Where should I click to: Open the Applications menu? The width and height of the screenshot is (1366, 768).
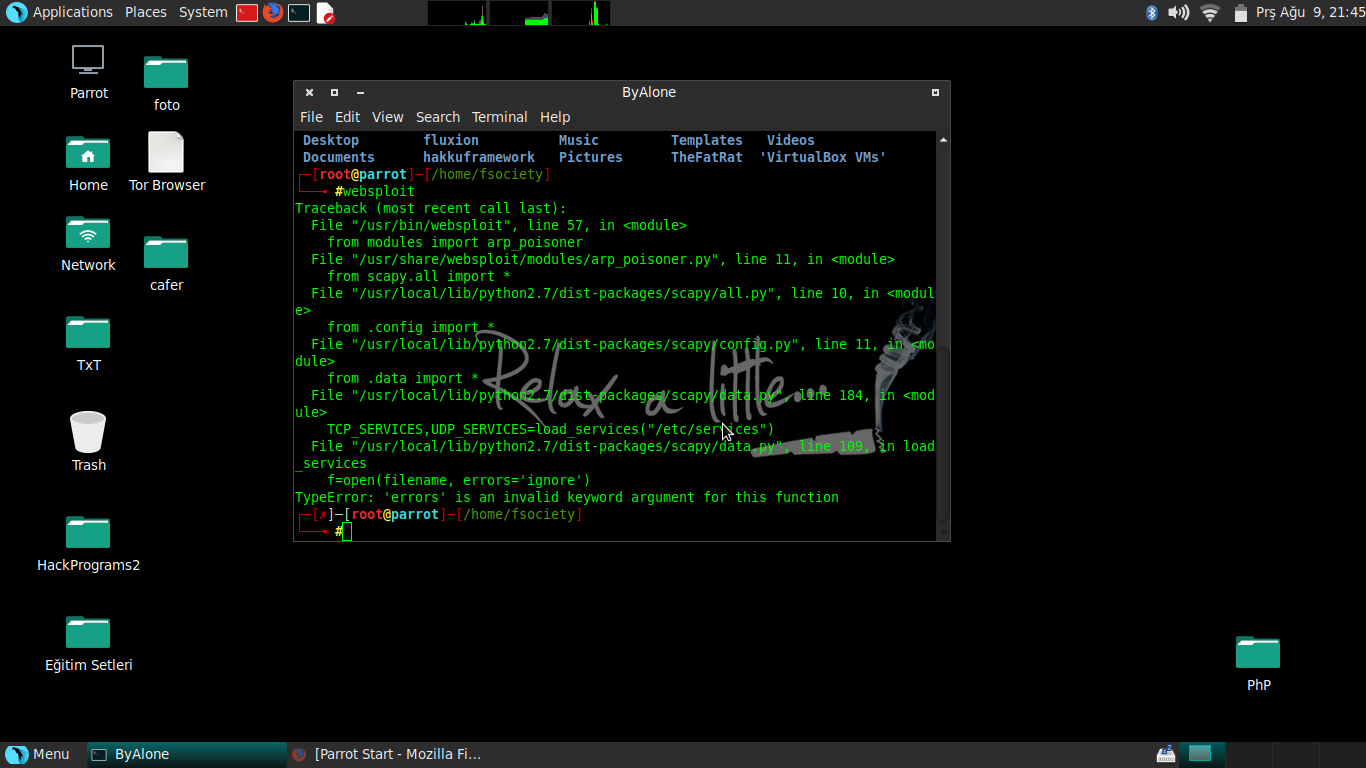coord(72,12)
